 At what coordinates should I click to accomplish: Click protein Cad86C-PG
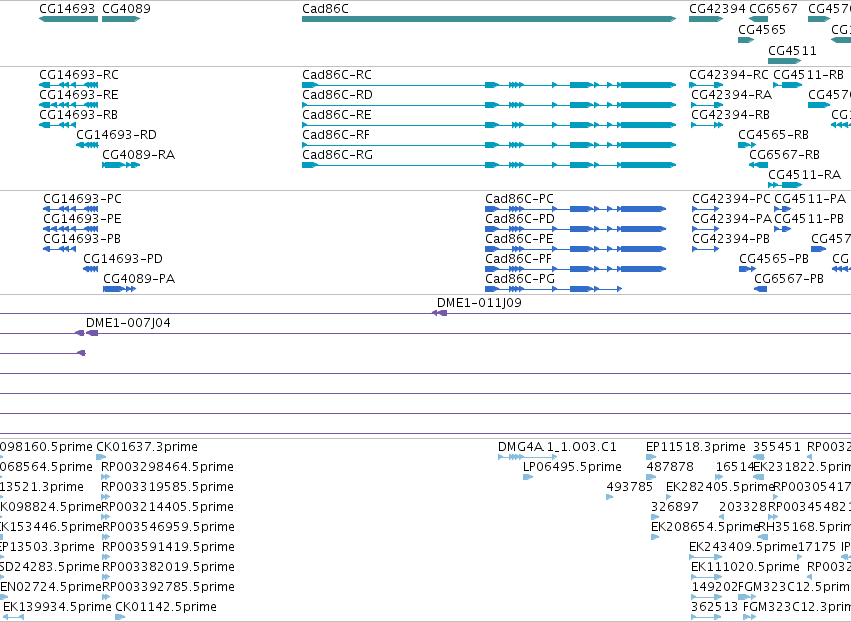click(554, 289)
